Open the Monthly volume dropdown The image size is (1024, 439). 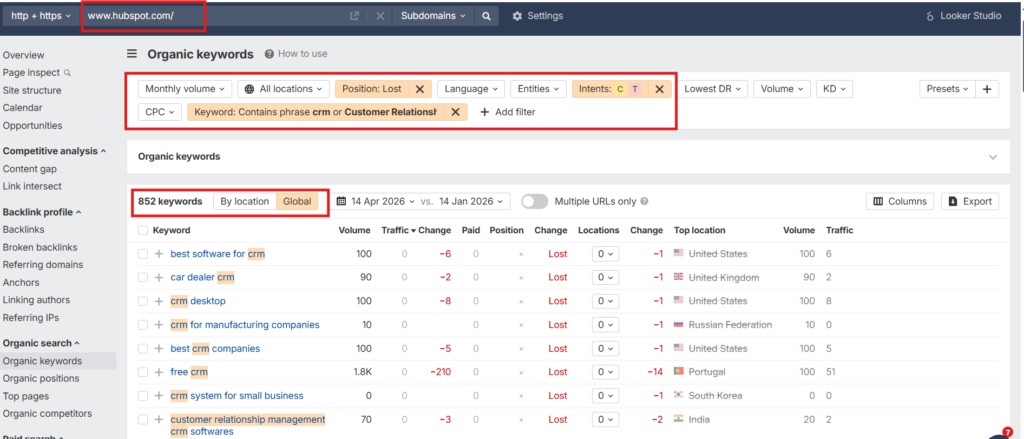(x=185, y=89)
